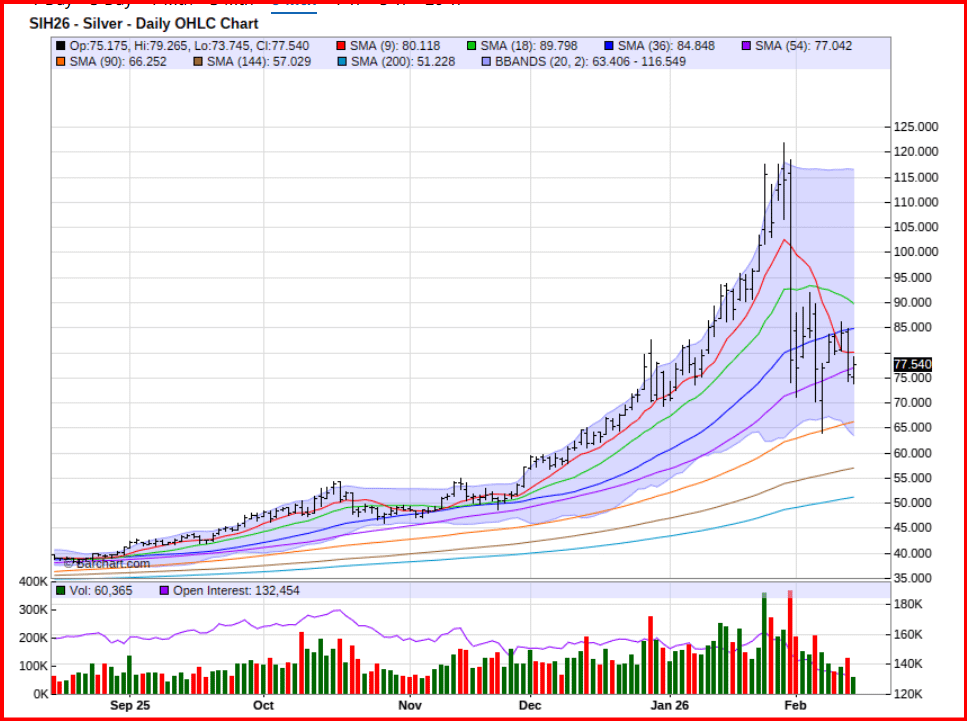Click the 55.000 price axis label
Screen dimensions: 967x721
tap(913, 478)
